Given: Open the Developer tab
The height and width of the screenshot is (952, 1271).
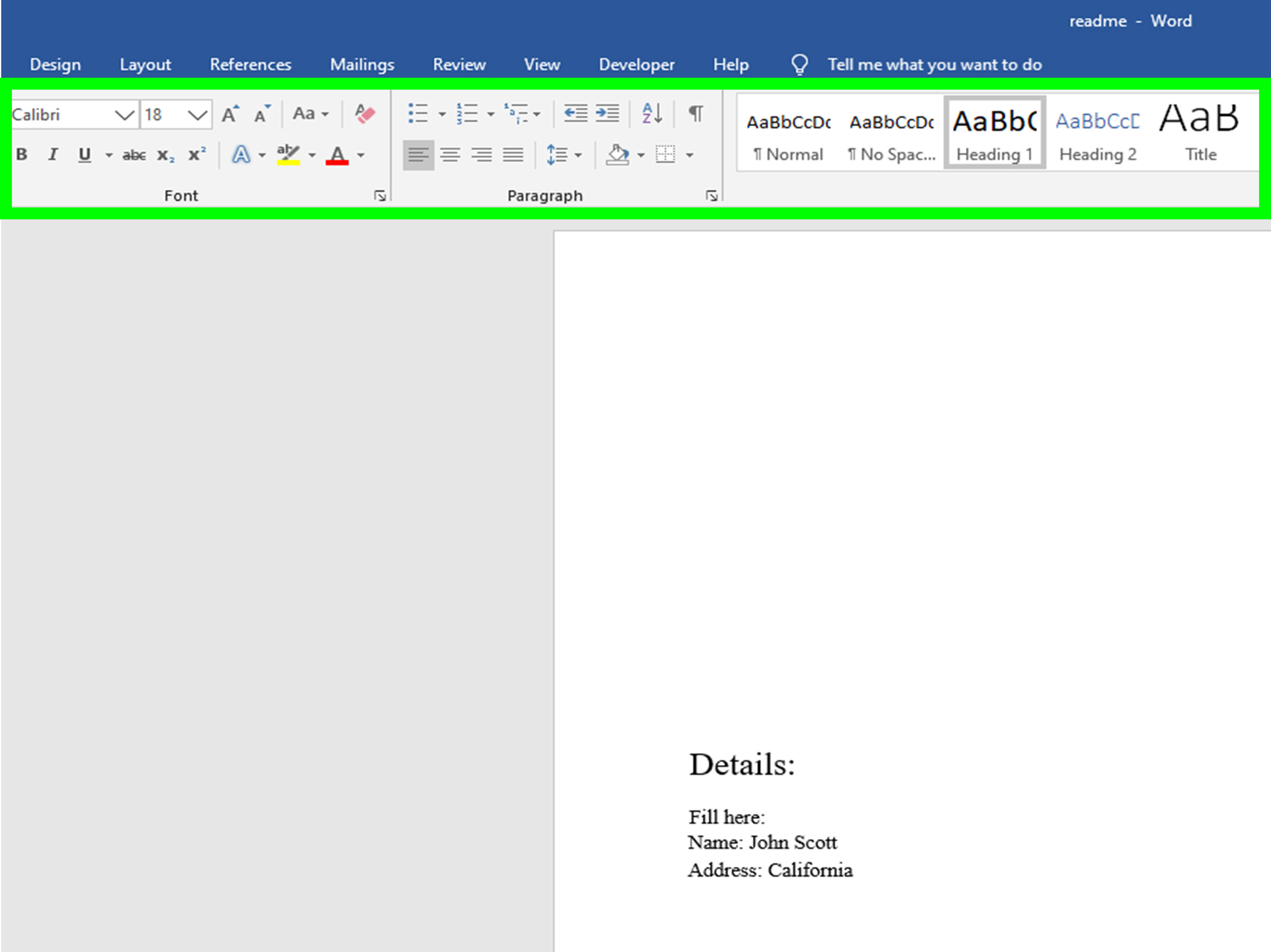Looking at the screenshot, I should [636, 64].
